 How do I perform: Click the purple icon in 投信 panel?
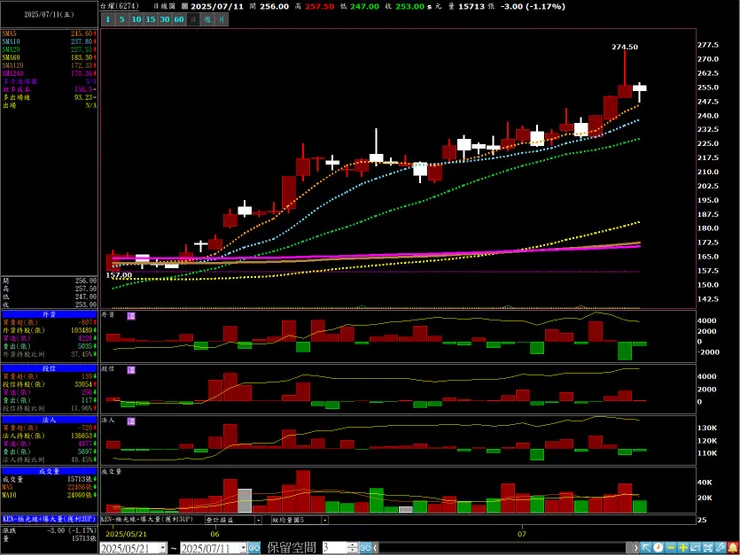pos(131,370)
